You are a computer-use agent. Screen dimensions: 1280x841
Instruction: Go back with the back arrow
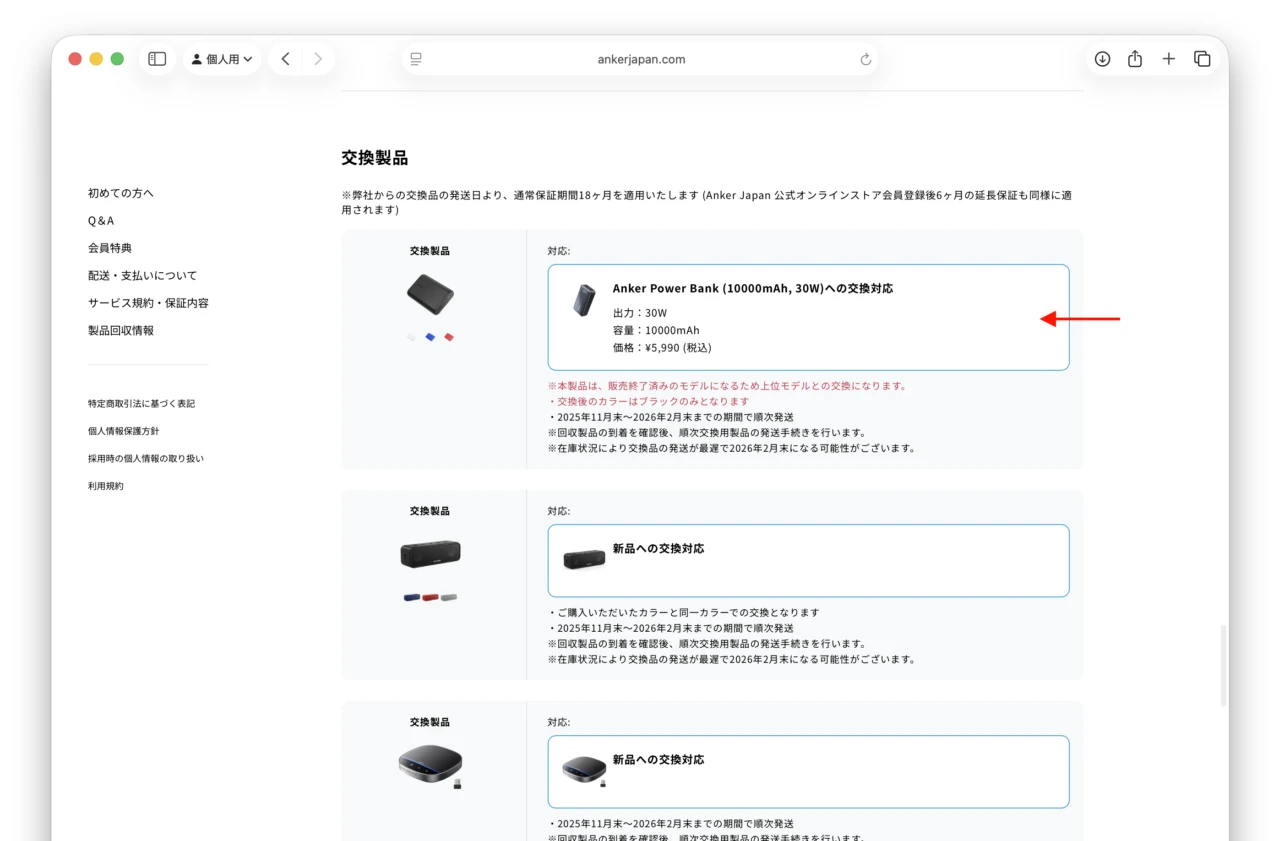tap(286, 59)
